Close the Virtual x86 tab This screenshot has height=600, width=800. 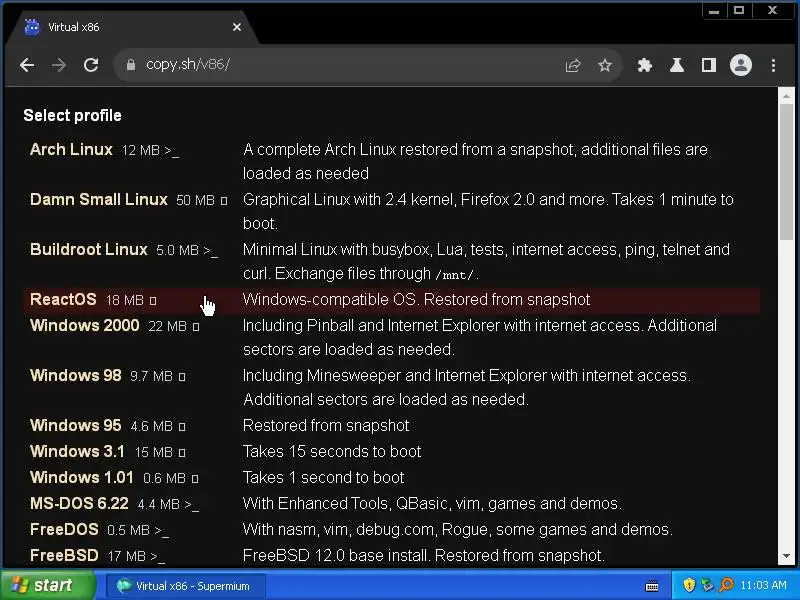pos(237,27)
